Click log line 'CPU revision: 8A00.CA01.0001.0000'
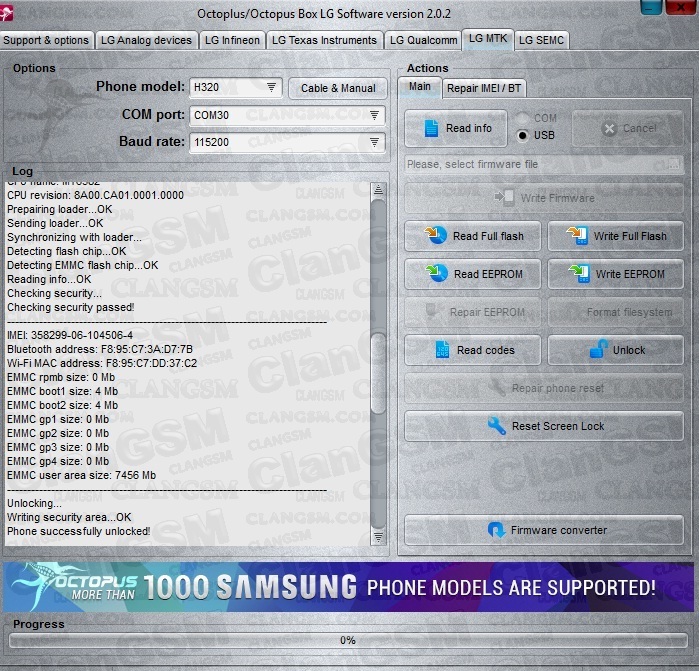The image size is (699, 671). pyautogui.click(x=95, y=195)
